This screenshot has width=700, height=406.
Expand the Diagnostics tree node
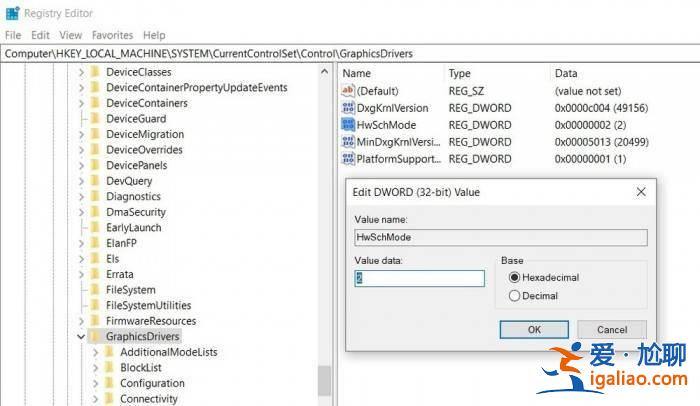tap(81, 197)
